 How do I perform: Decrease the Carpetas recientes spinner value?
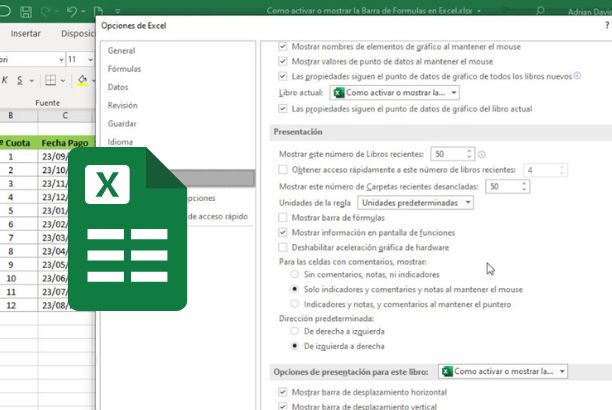(x=525, y=190)
